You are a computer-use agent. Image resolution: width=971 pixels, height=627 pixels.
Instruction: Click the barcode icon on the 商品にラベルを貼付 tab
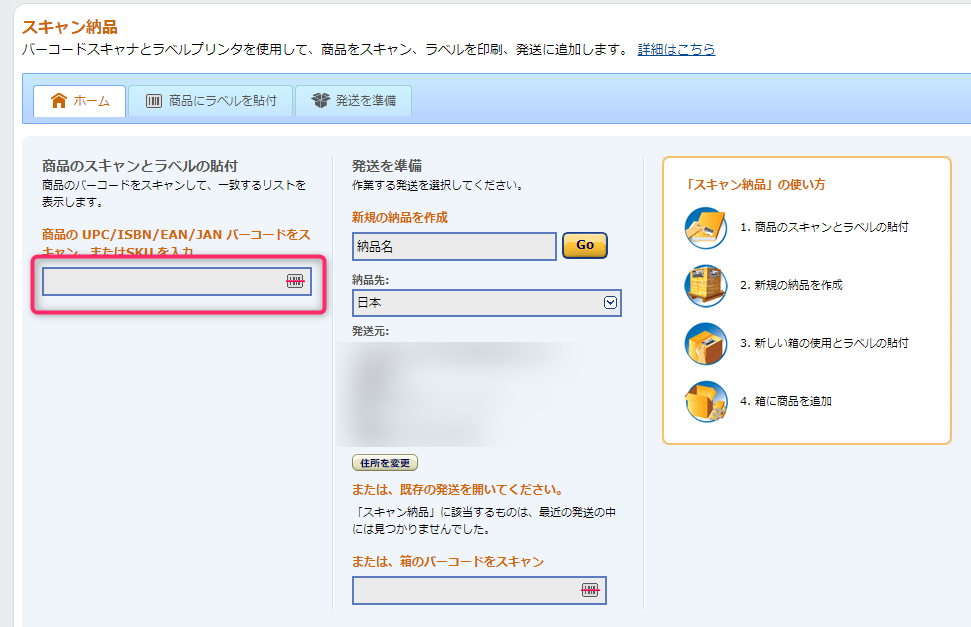click(x=154, y=101)
